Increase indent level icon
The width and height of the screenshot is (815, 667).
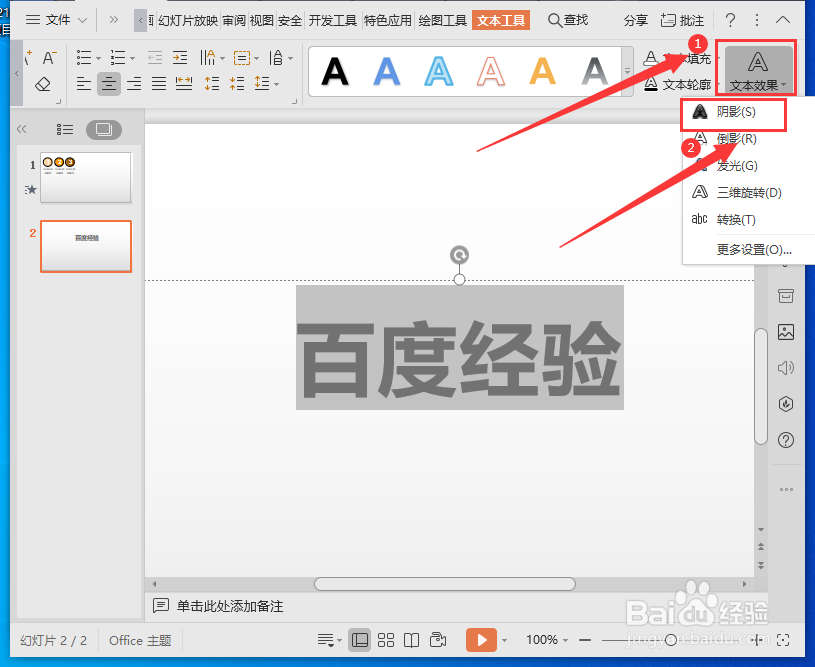(x=180, y=57)
